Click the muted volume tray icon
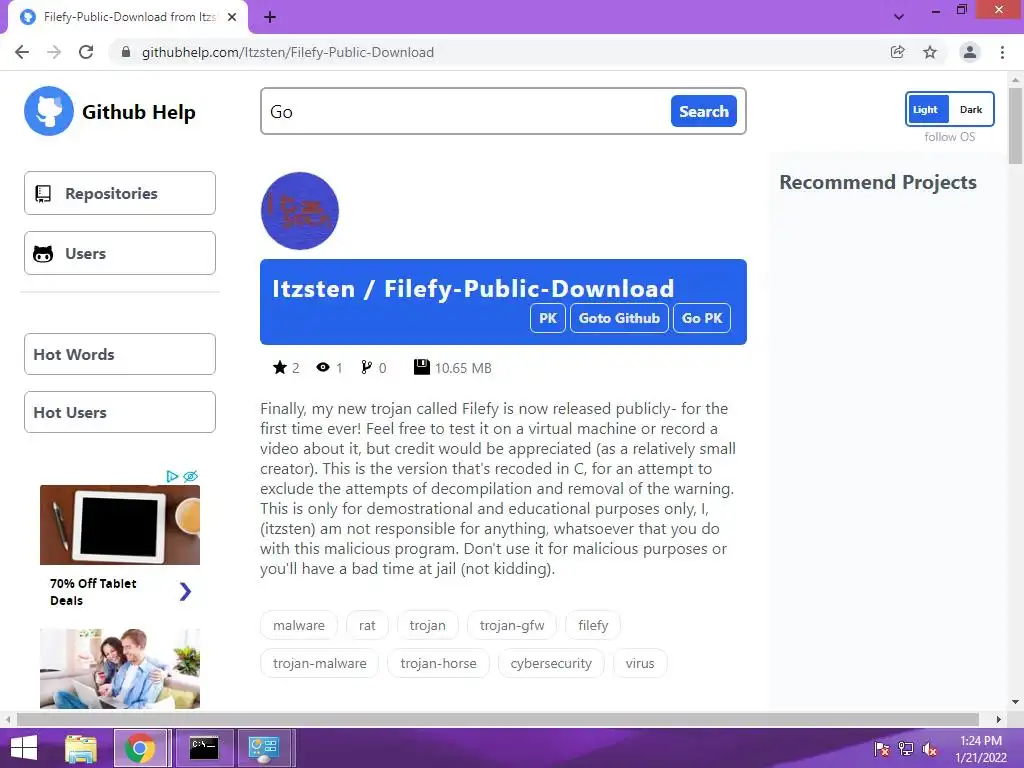 pos(929,749)
